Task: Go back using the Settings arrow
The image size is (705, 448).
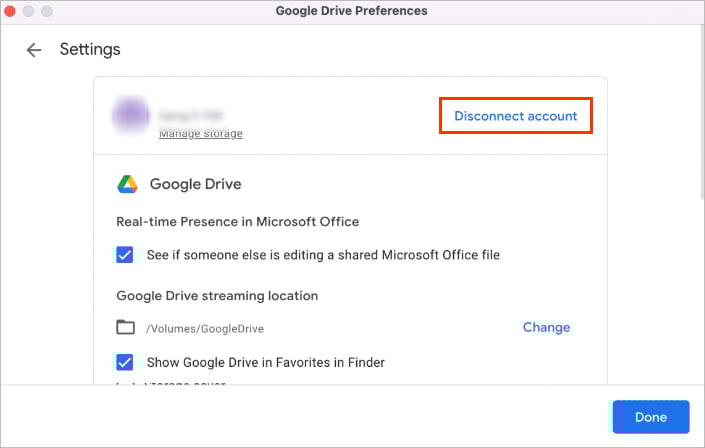Action: coord(34,49)
